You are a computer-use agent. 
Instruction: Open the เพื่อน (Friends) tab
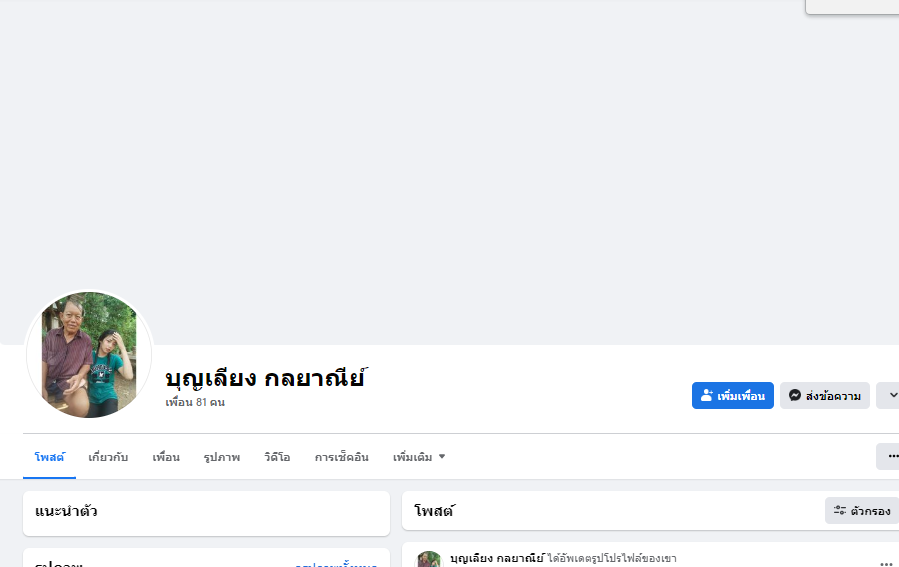(x=166, y=457)
